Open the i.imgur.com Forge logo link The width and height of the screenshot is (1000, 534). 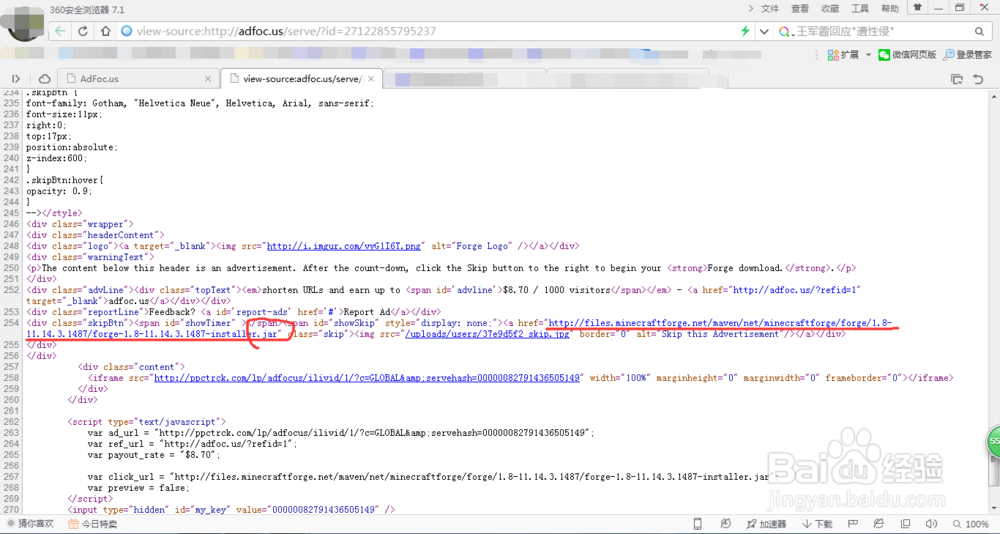pos(344,246)
